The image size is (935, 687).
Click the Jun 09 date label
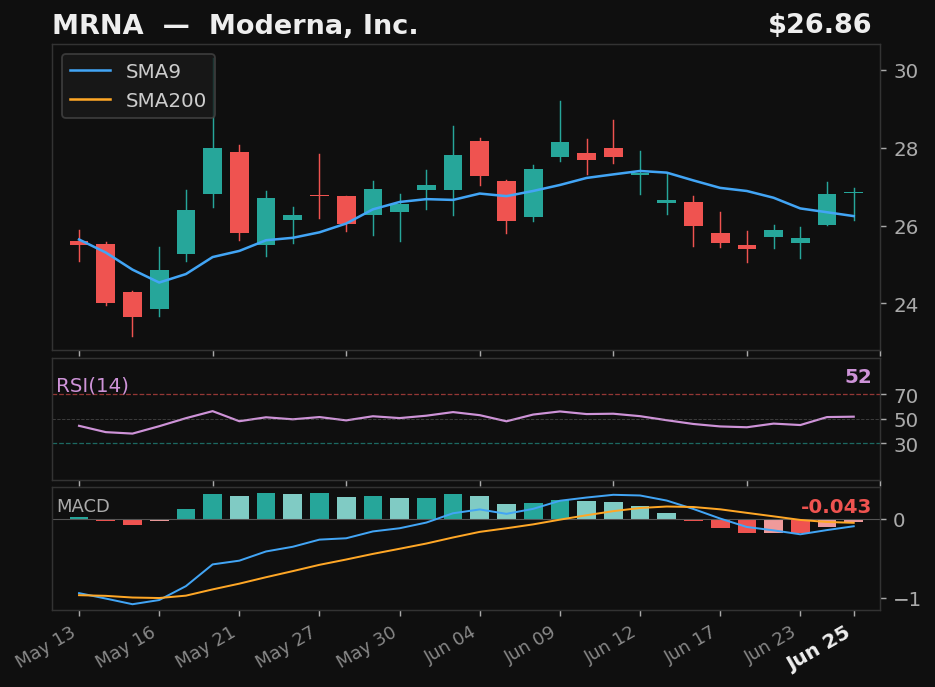[x=529, y=645]
